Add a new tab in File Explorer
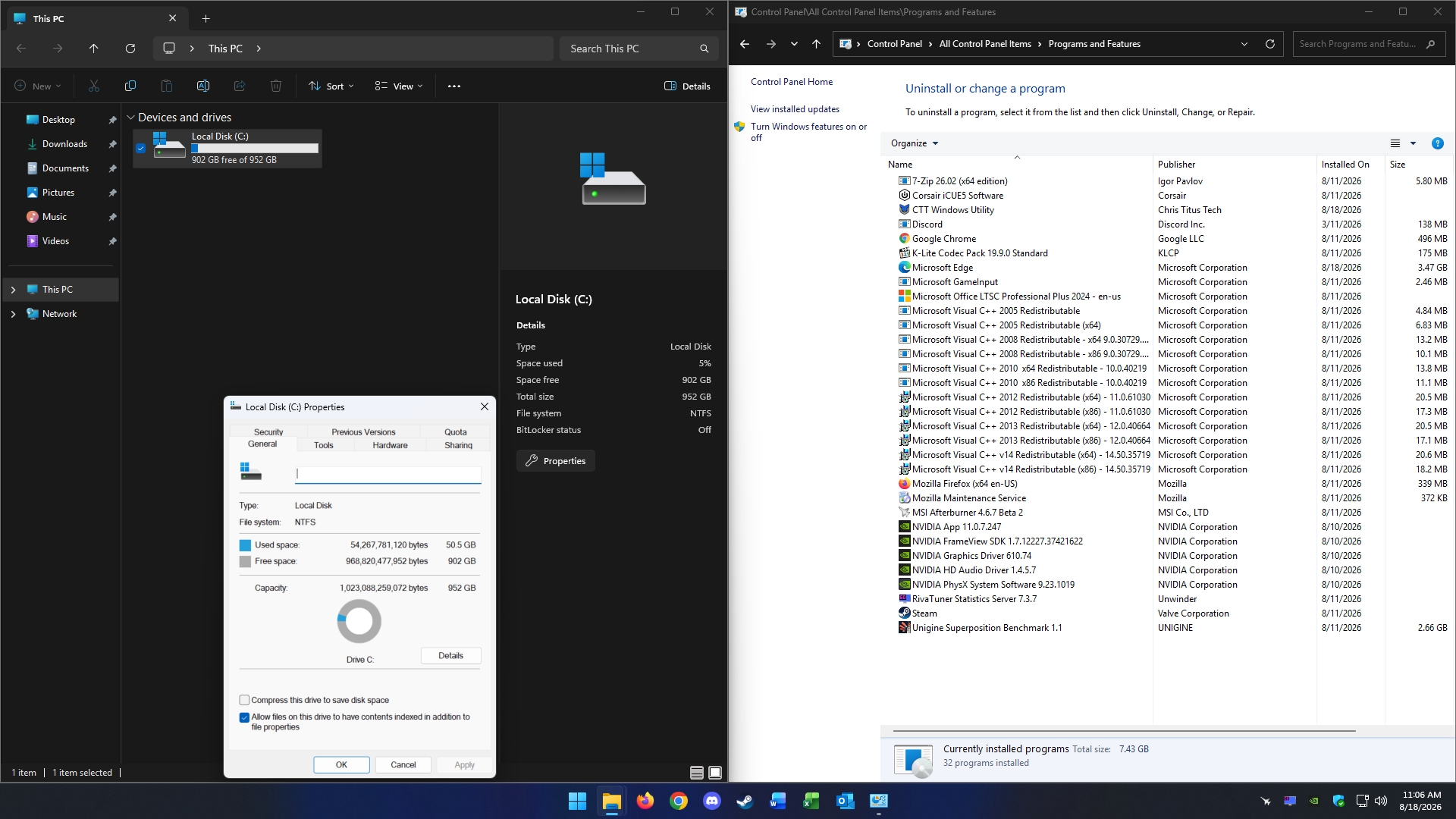The width and height of the screenshot is (1456, 819). (x=206, y=18)
